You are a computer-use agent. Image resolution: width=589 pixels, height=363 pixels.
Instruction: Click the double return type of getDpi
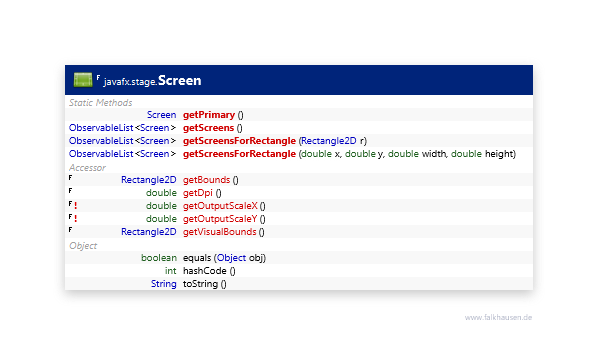161,193
